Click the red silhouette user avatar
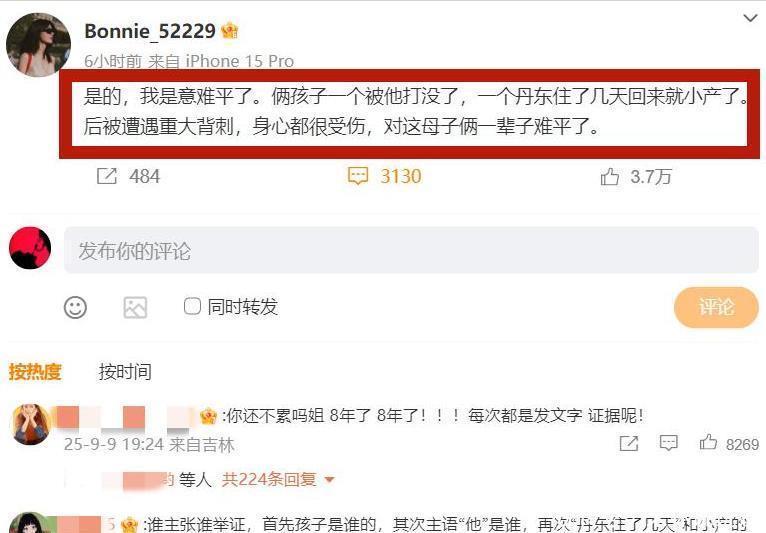Screen dimensions: 766x533 (x=30, y=248)
